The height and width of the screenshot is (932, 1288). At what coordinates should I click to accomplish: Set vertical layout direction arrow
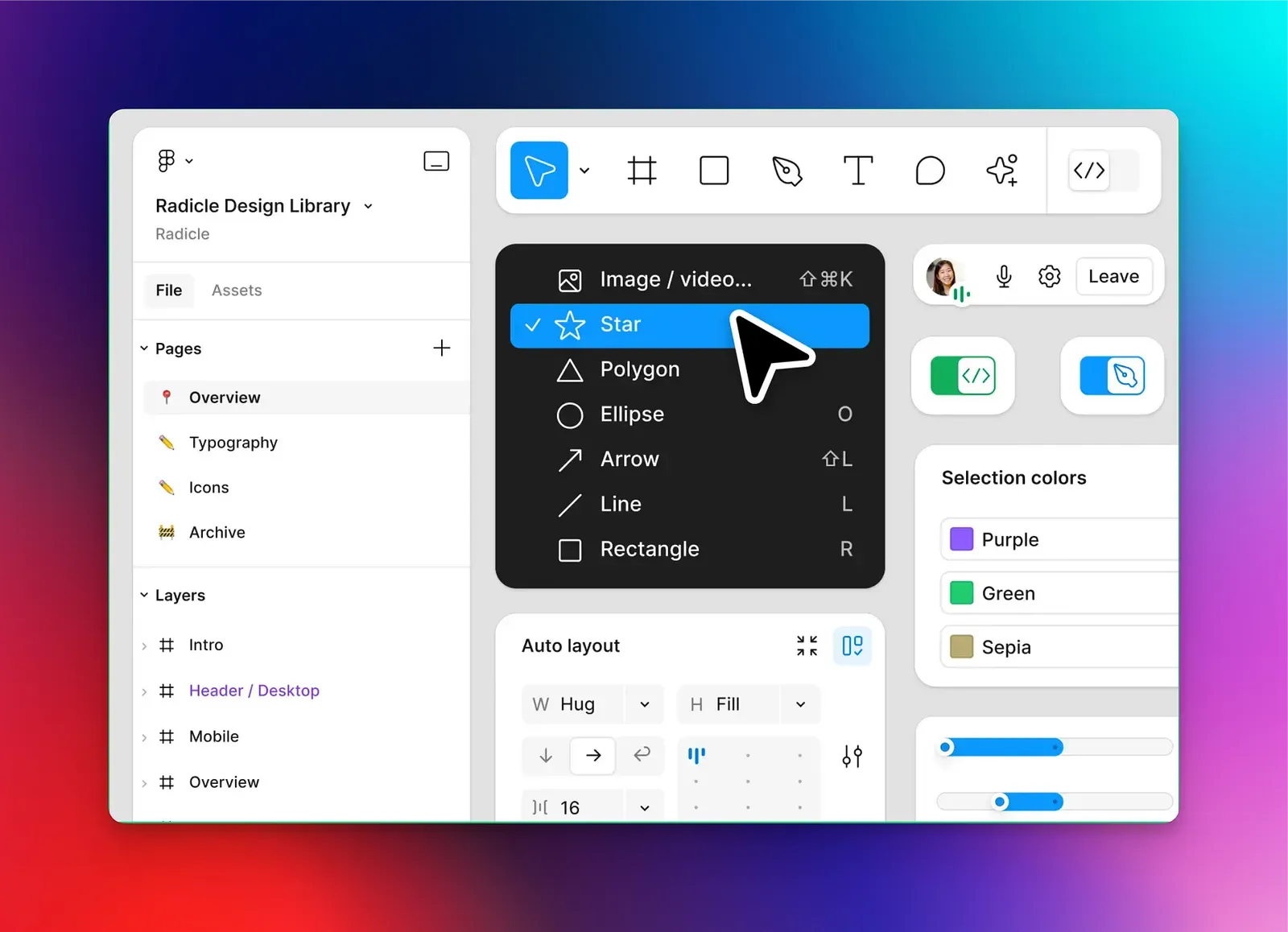546,755
